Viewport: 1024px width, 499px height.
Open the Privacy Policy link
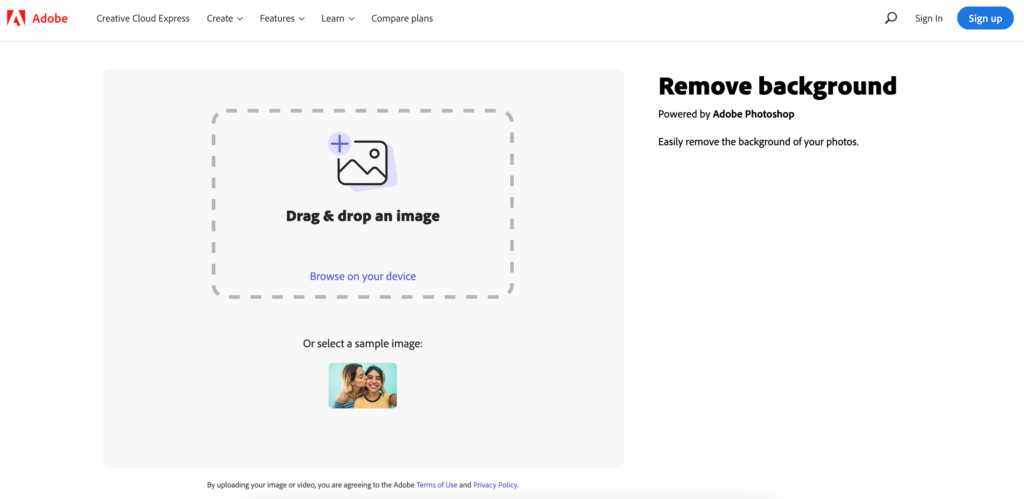495,485
